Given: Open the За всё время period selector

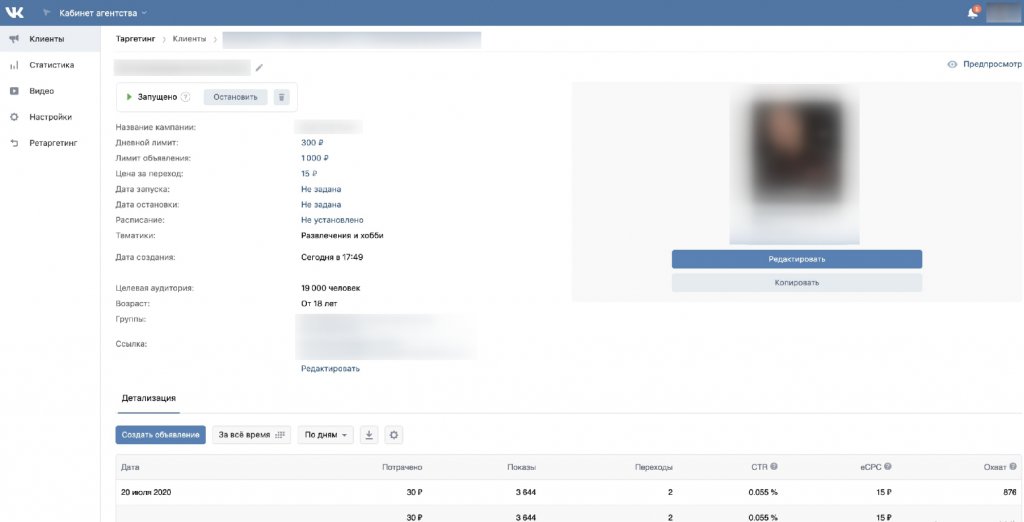Looking at the screenshot, I should pos(251,435).
